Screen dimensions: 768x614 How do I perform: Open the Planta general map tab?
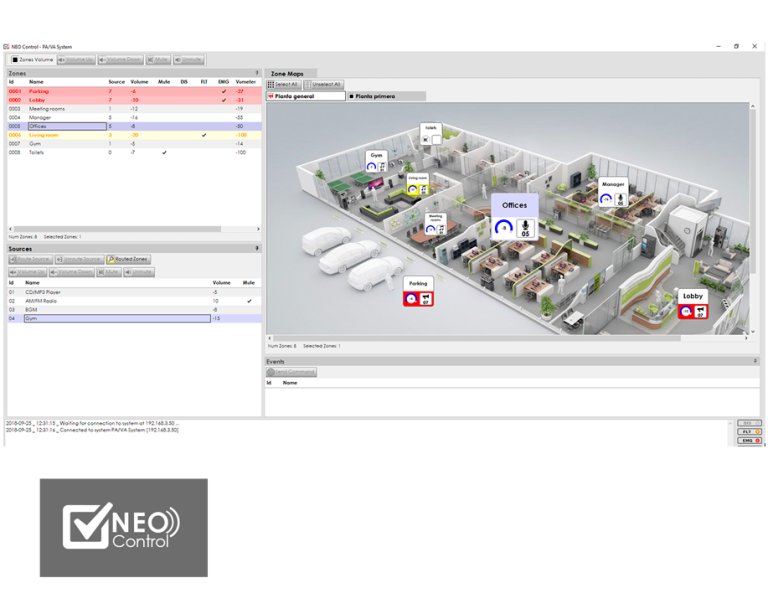pyautogui.click(x=305, y=96)
